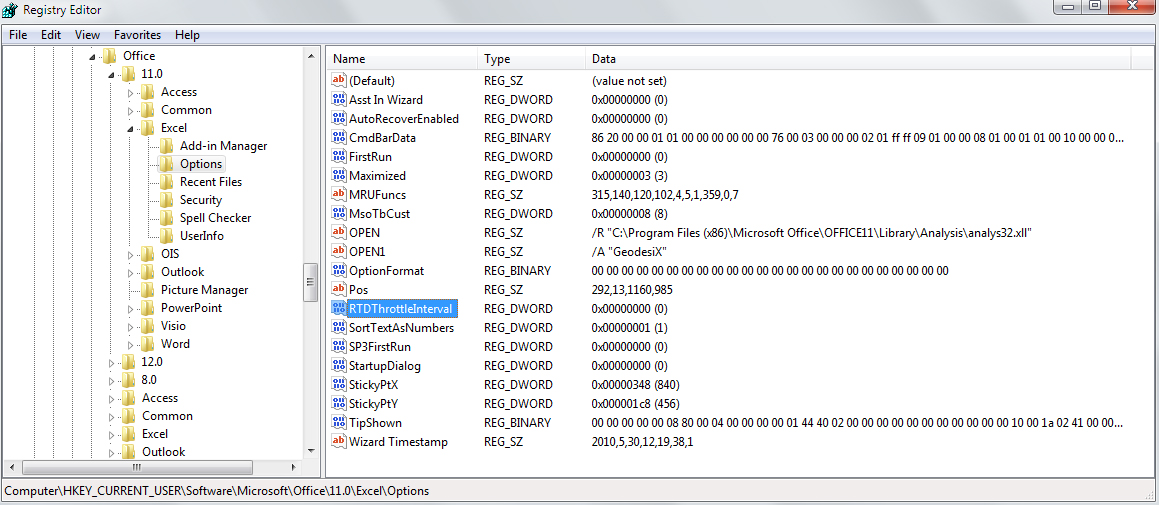Expand the Access key under 11.0
Screen dimensions: 1159x505
(130, 92)
